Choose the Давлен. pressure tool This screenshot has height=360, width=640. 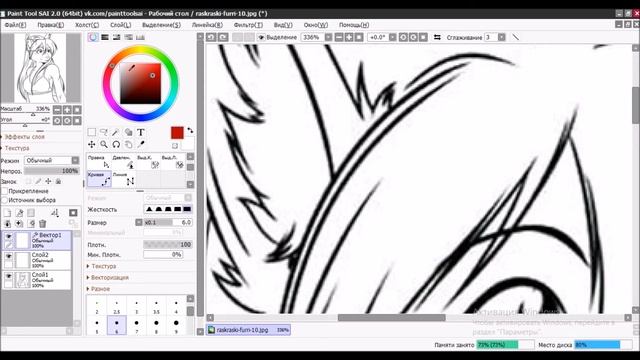[123, 162]
